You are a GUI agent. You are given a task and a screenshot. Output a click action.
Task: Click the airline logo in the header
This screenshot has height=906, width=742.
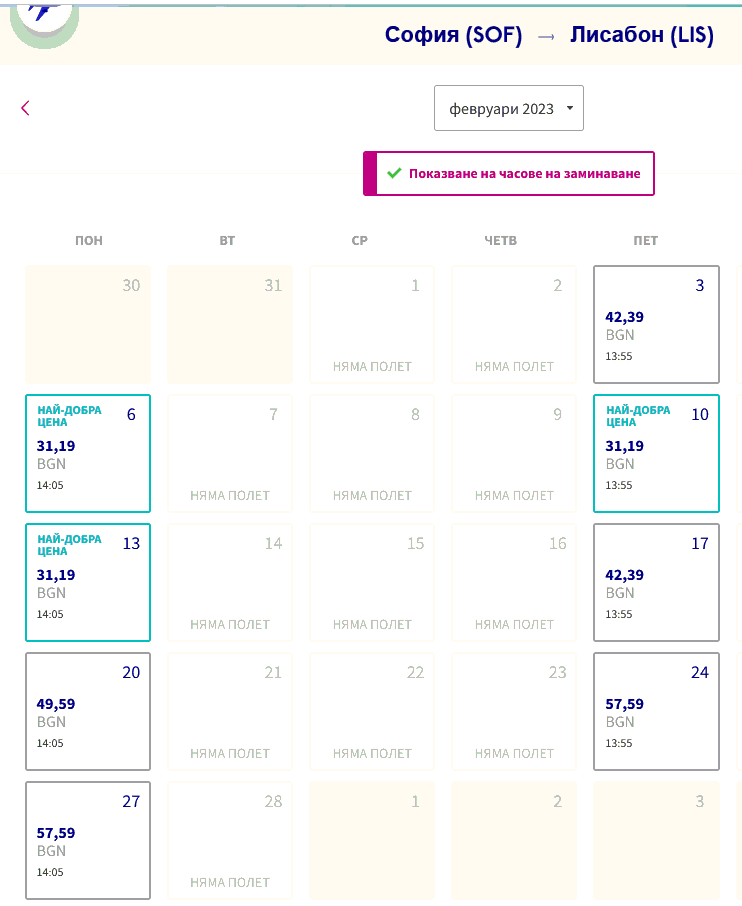coord(43,20)
